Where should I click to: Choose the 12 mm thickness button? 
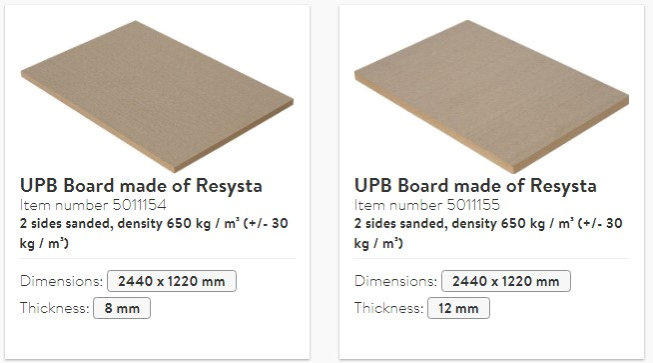click(x=459, y=308)
